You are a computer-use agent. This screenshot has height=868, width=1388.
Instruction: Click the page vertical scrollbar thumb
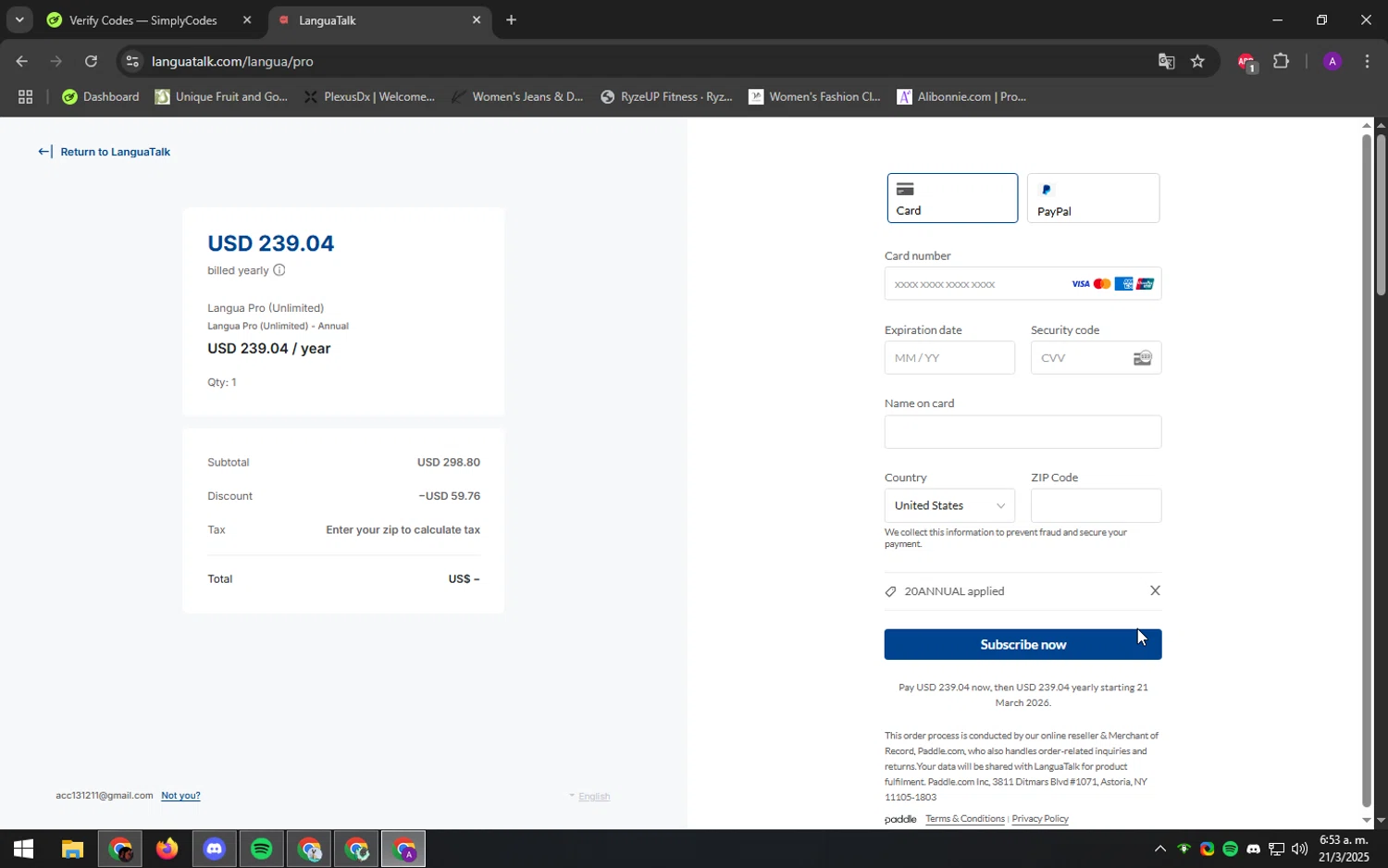tap(1381, 215)
